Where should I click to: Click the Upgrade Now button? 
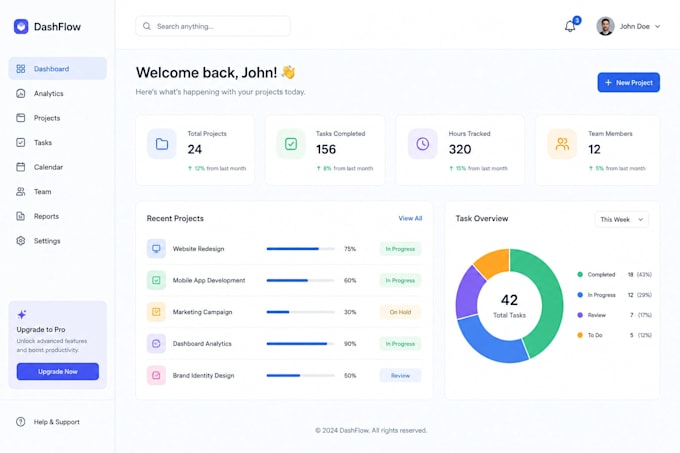click(x=58, y=372)
